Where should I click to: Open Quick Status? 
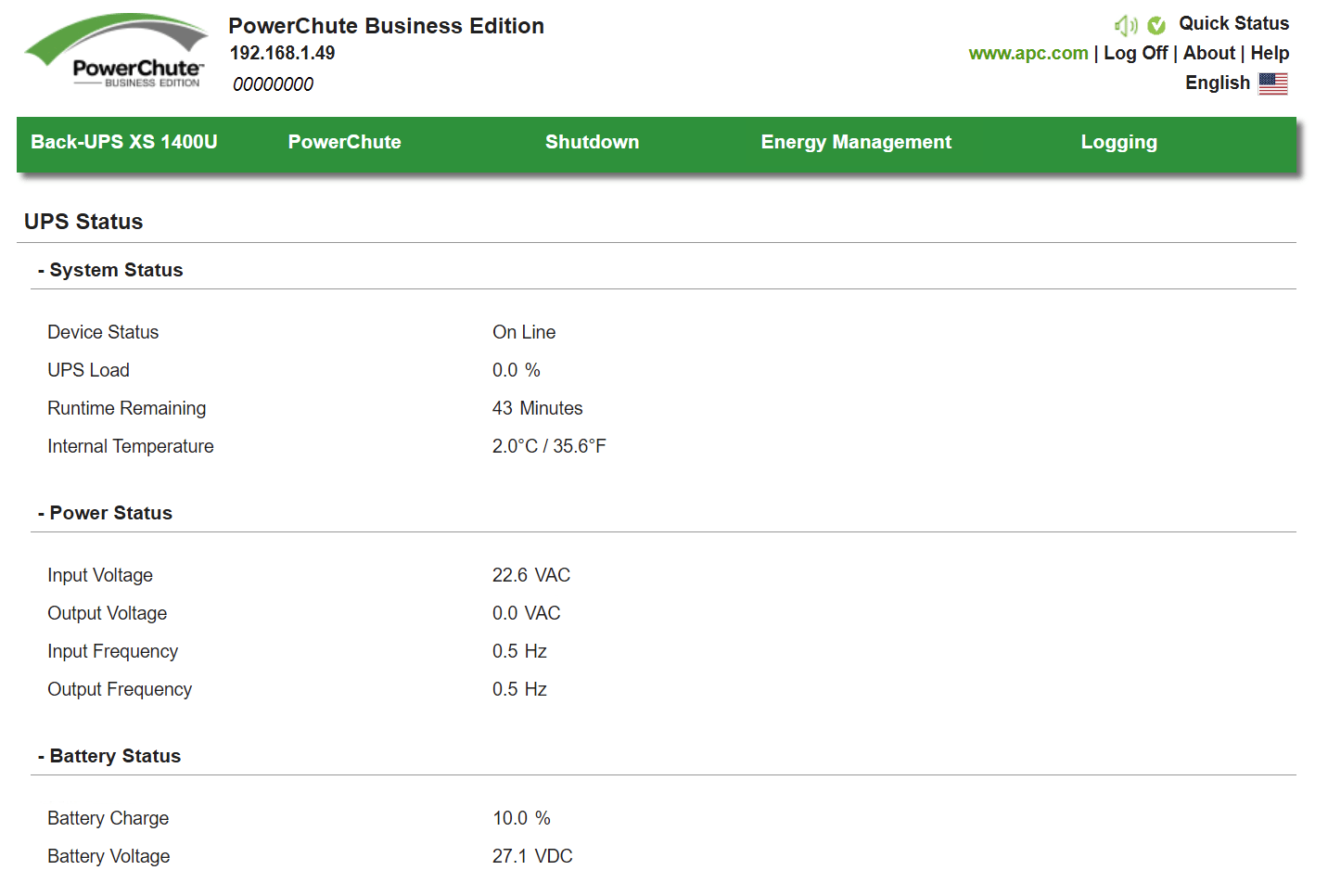(1233, 23)
